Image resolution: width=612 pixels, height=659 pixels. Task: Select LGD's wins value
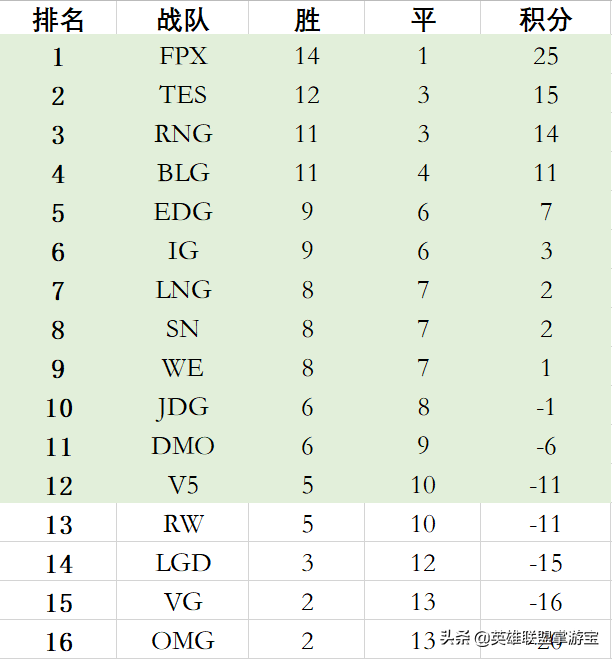point(307,563)
